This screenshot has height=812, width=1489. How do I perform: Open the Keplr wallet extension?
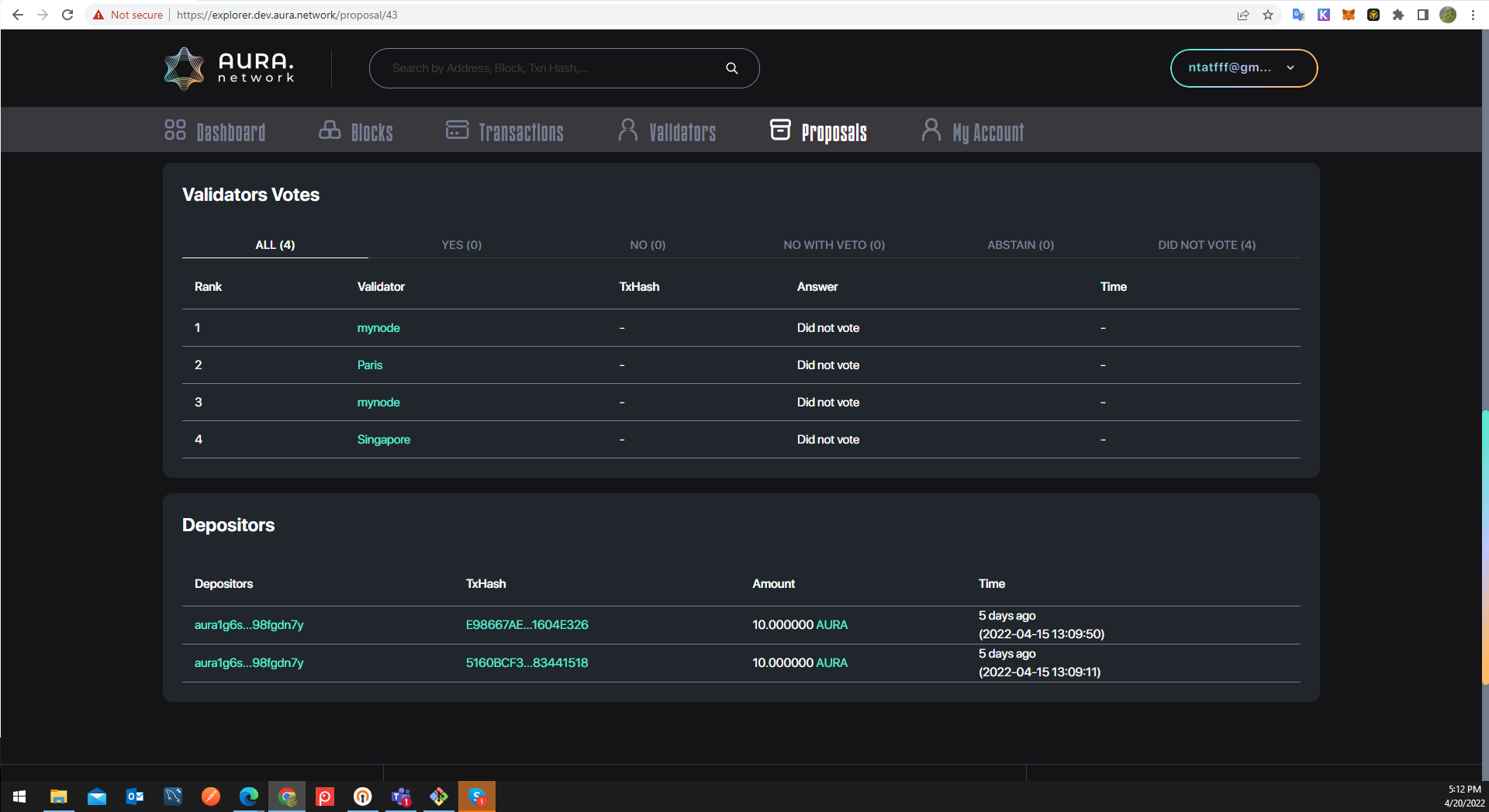click(x=1324, y=15)
